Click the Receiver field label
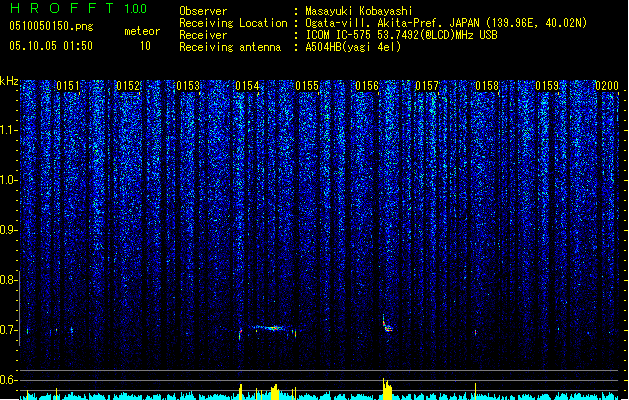This screenshot has width=629, height=400. point(203,35)
